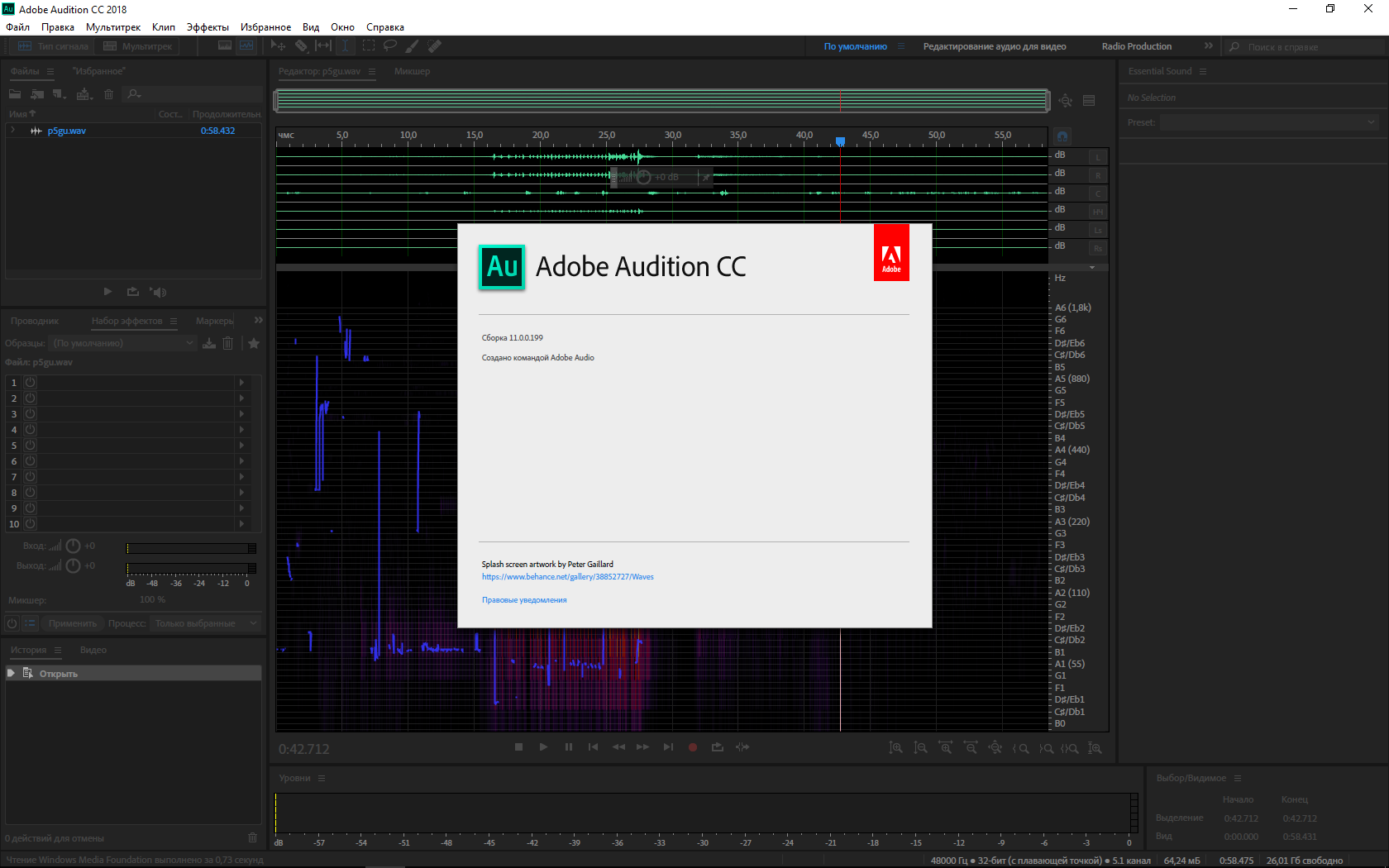
Task: Select the Marquee Selection tool
Action: [x=369, y=46]
